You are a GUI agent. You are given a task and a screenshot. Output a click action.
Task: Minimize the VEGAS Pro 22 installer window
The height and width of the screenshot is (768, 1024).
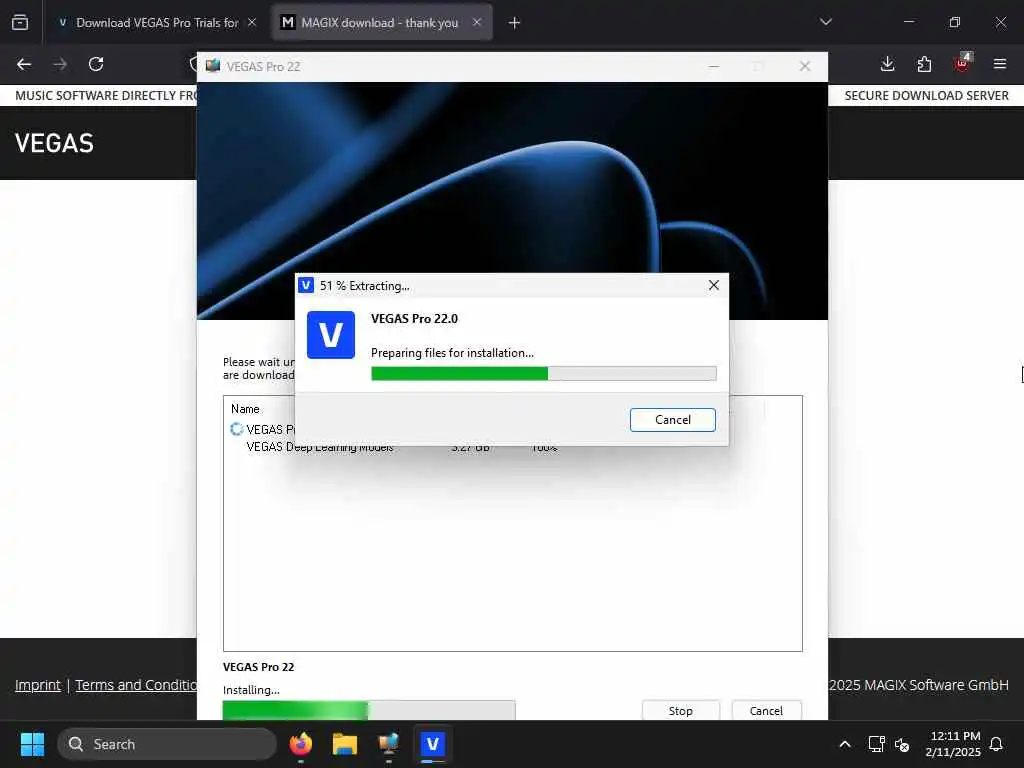click(714, 67)
